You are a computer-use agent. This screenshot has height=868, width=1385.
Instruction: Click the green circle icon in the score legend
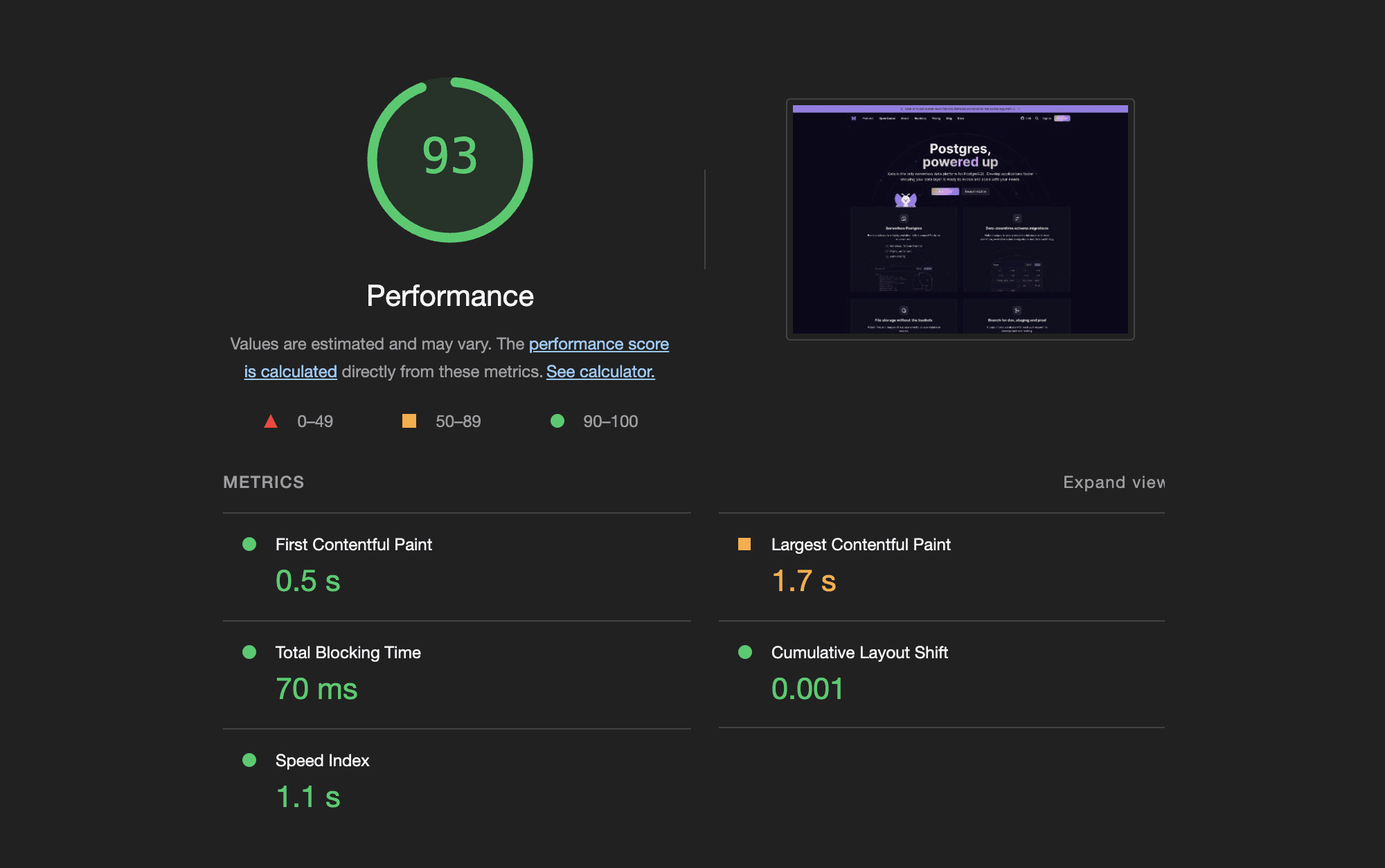pyautogui.click(x=558, y=421)
